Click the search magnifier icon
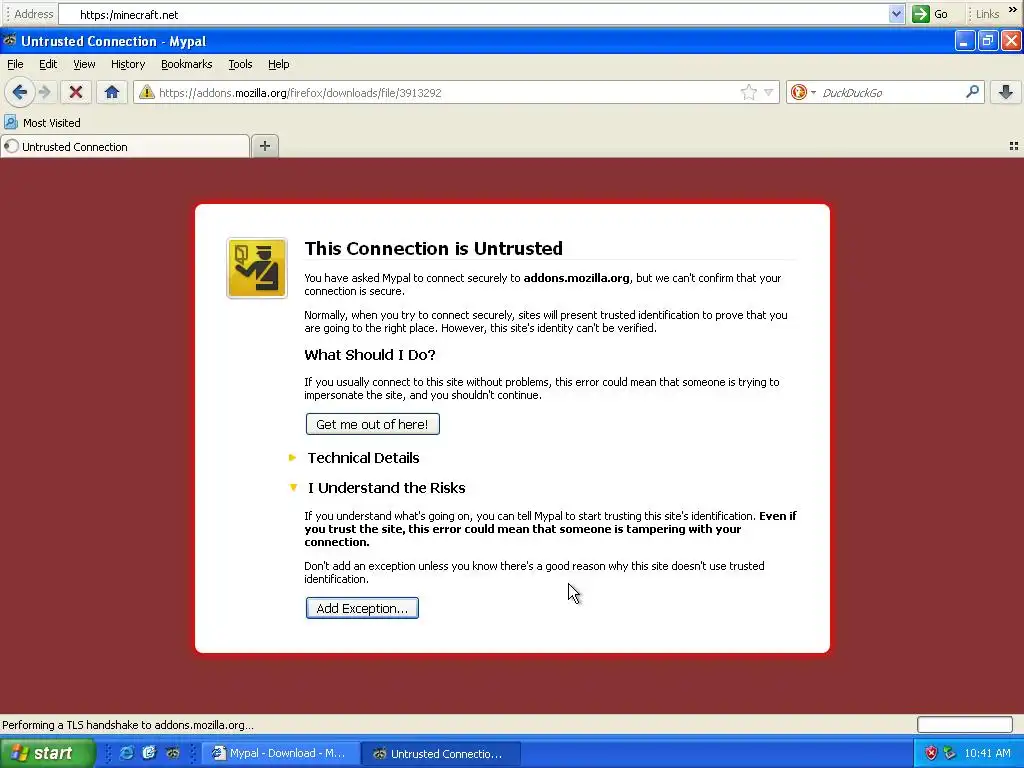 (x=972, y=91)
